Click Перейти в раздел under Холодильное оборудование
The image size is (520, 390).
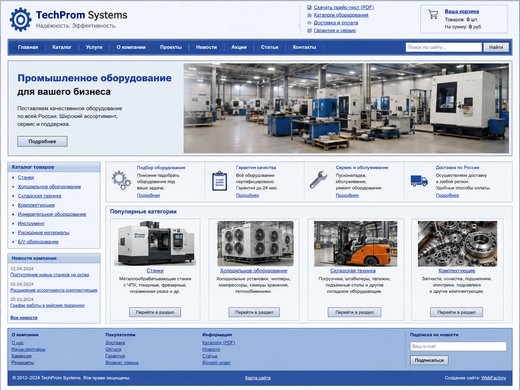[254, 312]
